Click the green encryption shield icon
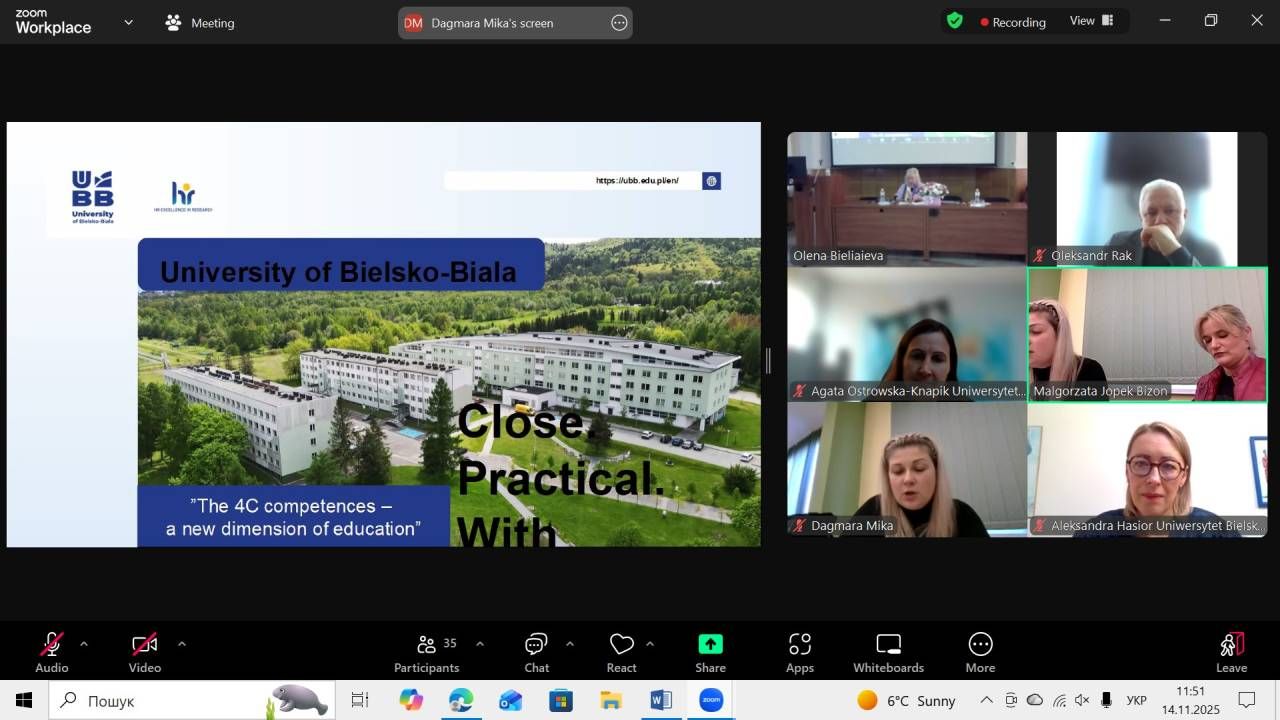This screenshot has width=1280, height=720. tap(955, 21)
